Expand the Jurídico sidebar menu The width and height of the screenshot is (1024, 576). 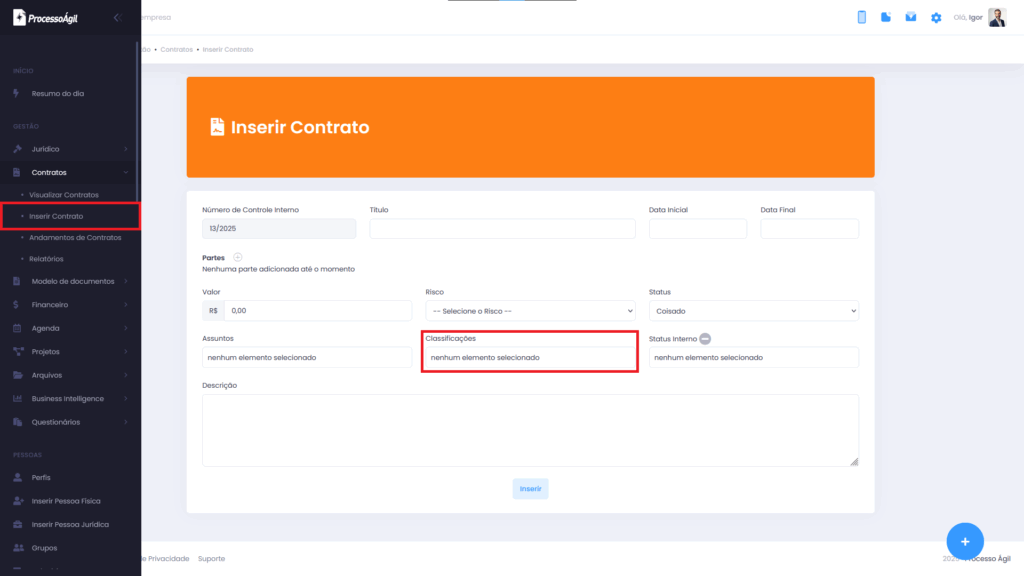71,149
